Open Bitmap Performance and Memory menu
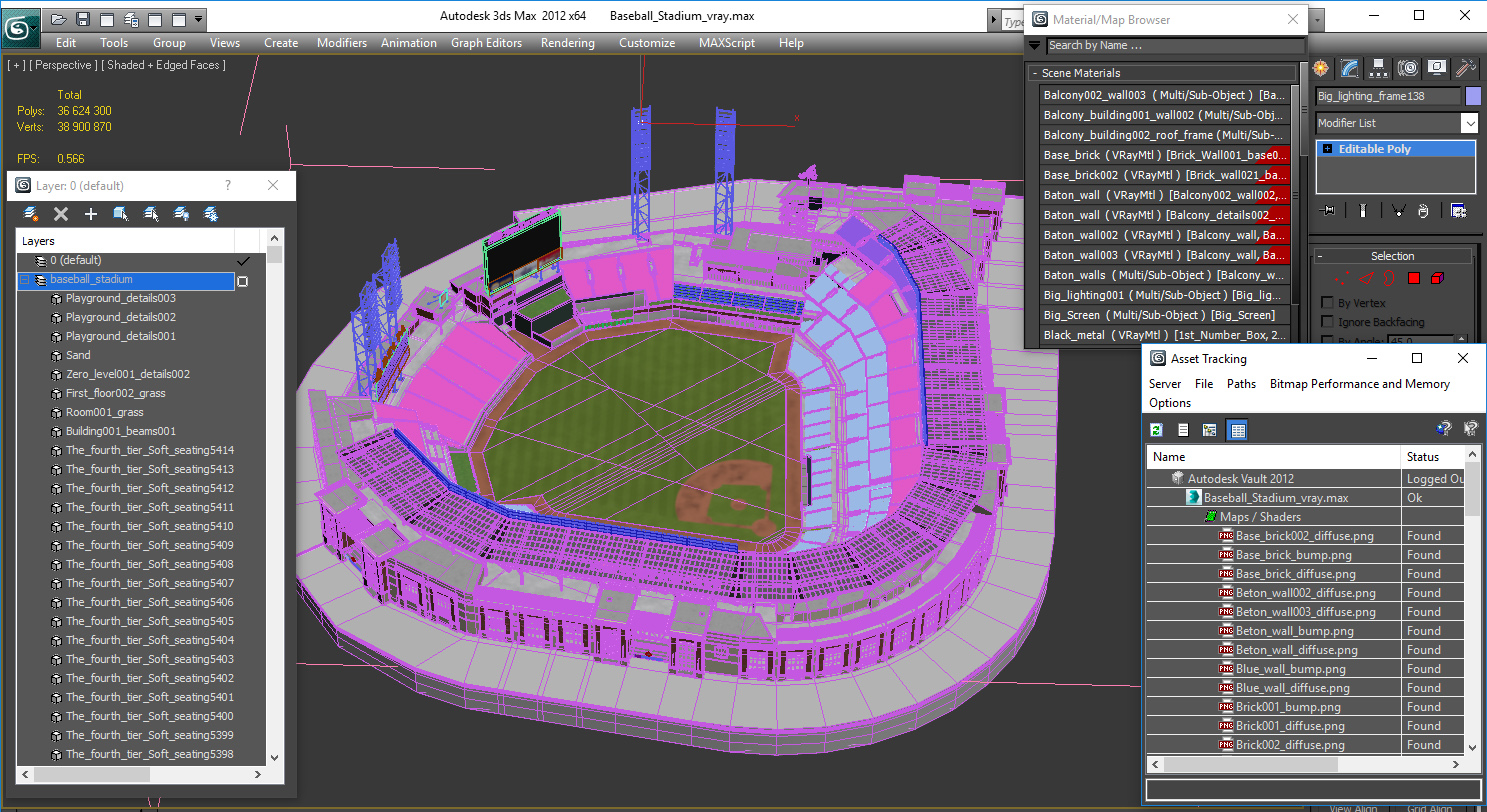The image size is (1487, 812). [x=1359, y=384]
